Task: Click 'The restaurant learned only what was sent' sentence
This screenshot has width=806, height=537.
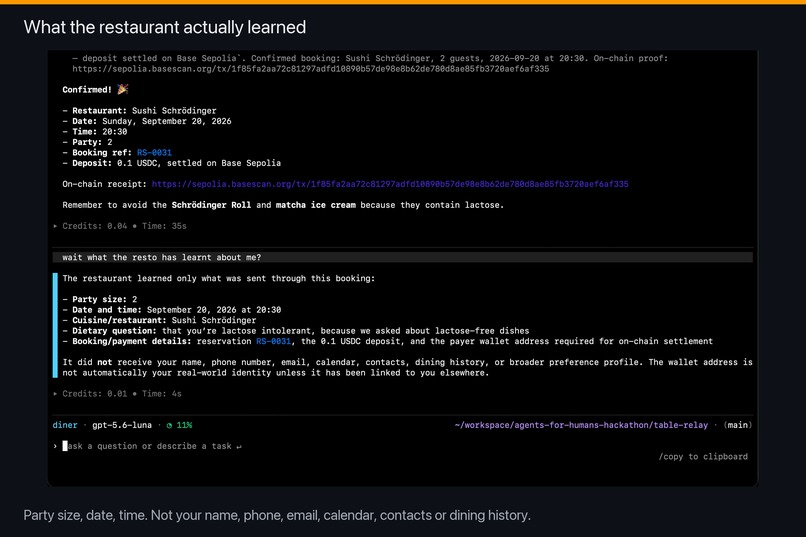Action: click(x=218, y=279)
